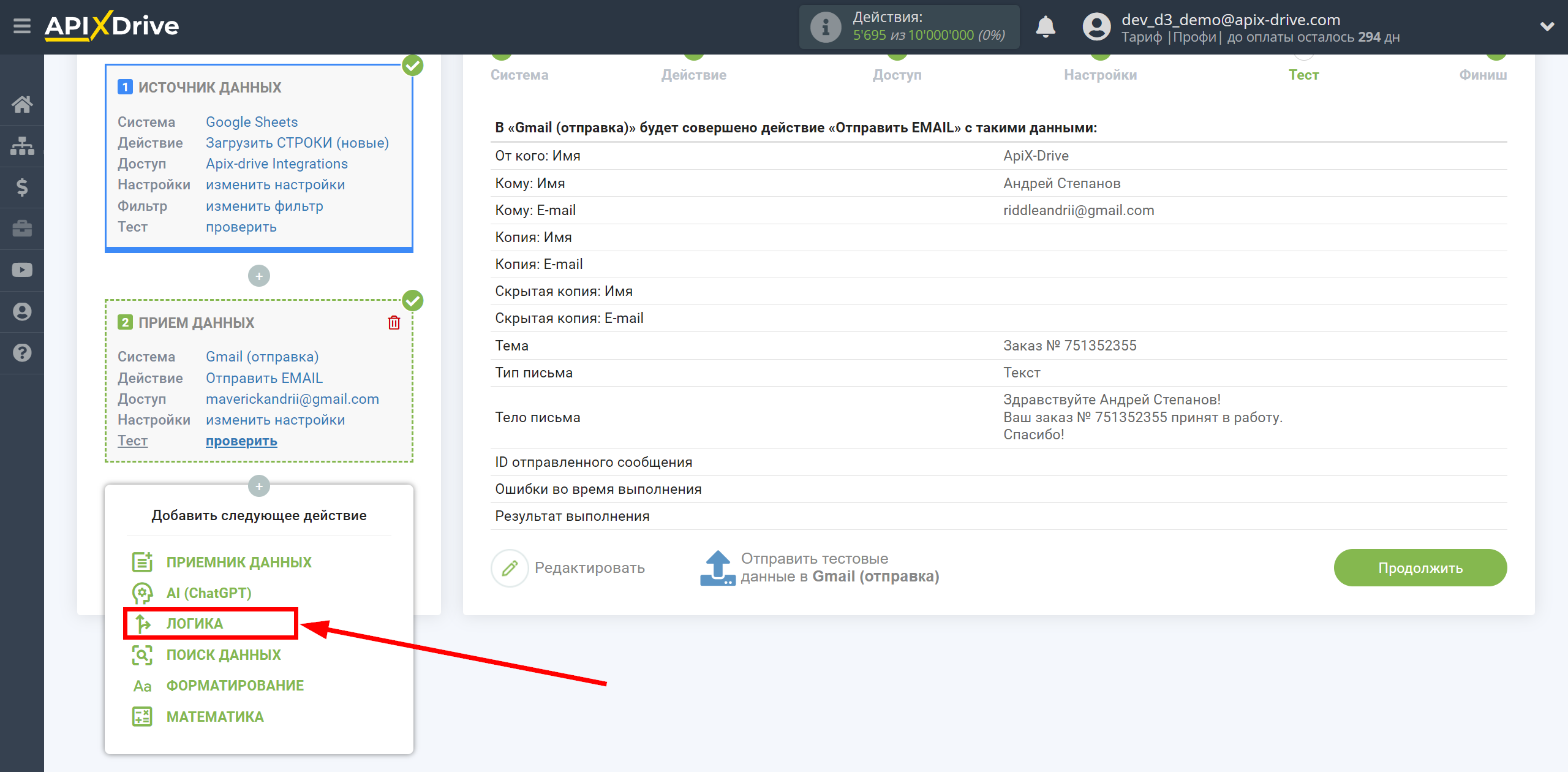
Task: Click receiver изменить настройки link
Action: 275,420
